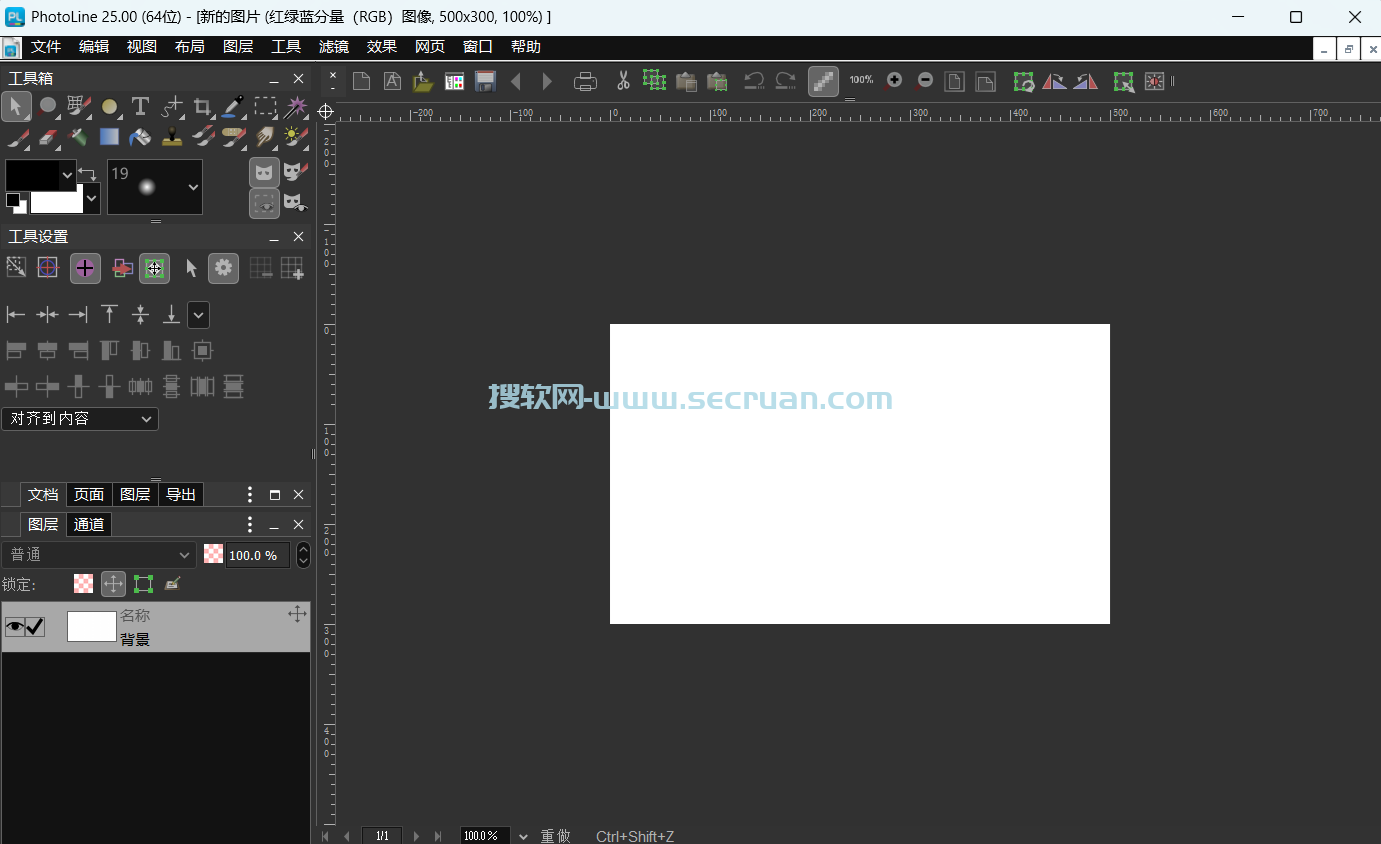Switch to the 导出 tab
Image resolution: width=1381 pixels, height=844 pixels.
[181, 494]
